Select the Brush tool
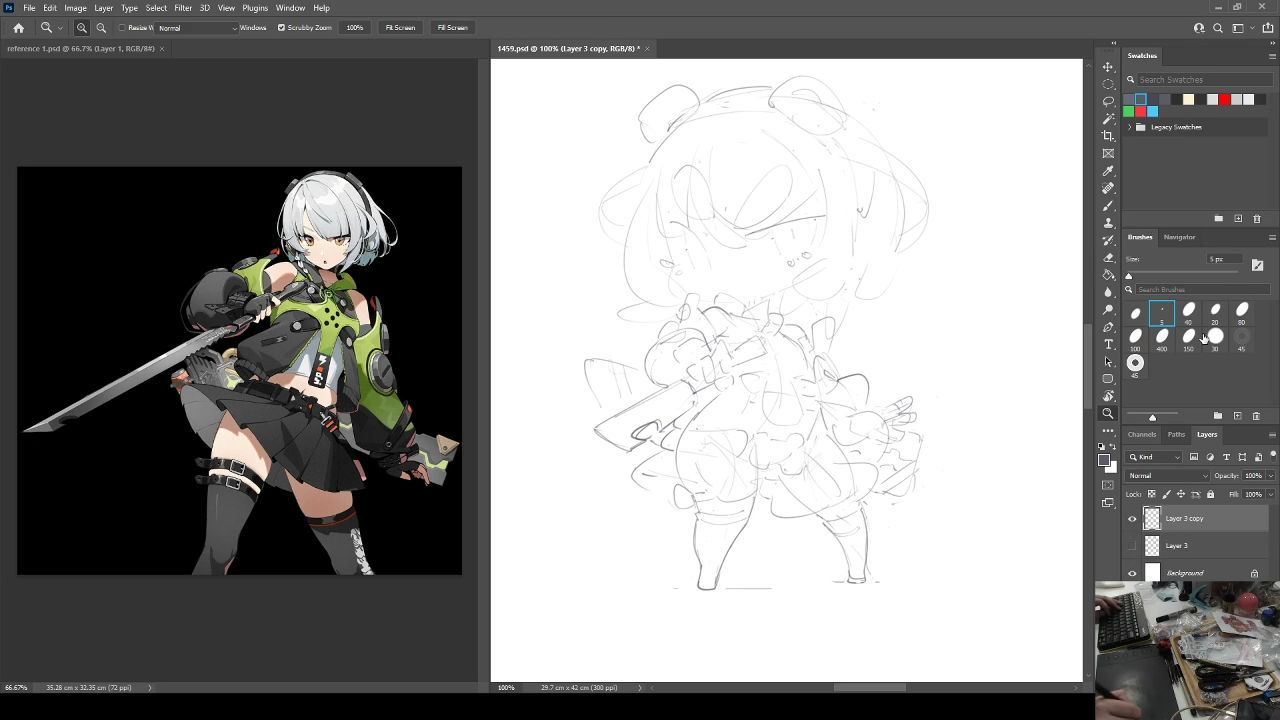The width and height of the screenshot is (1280, 720). 1108,205
